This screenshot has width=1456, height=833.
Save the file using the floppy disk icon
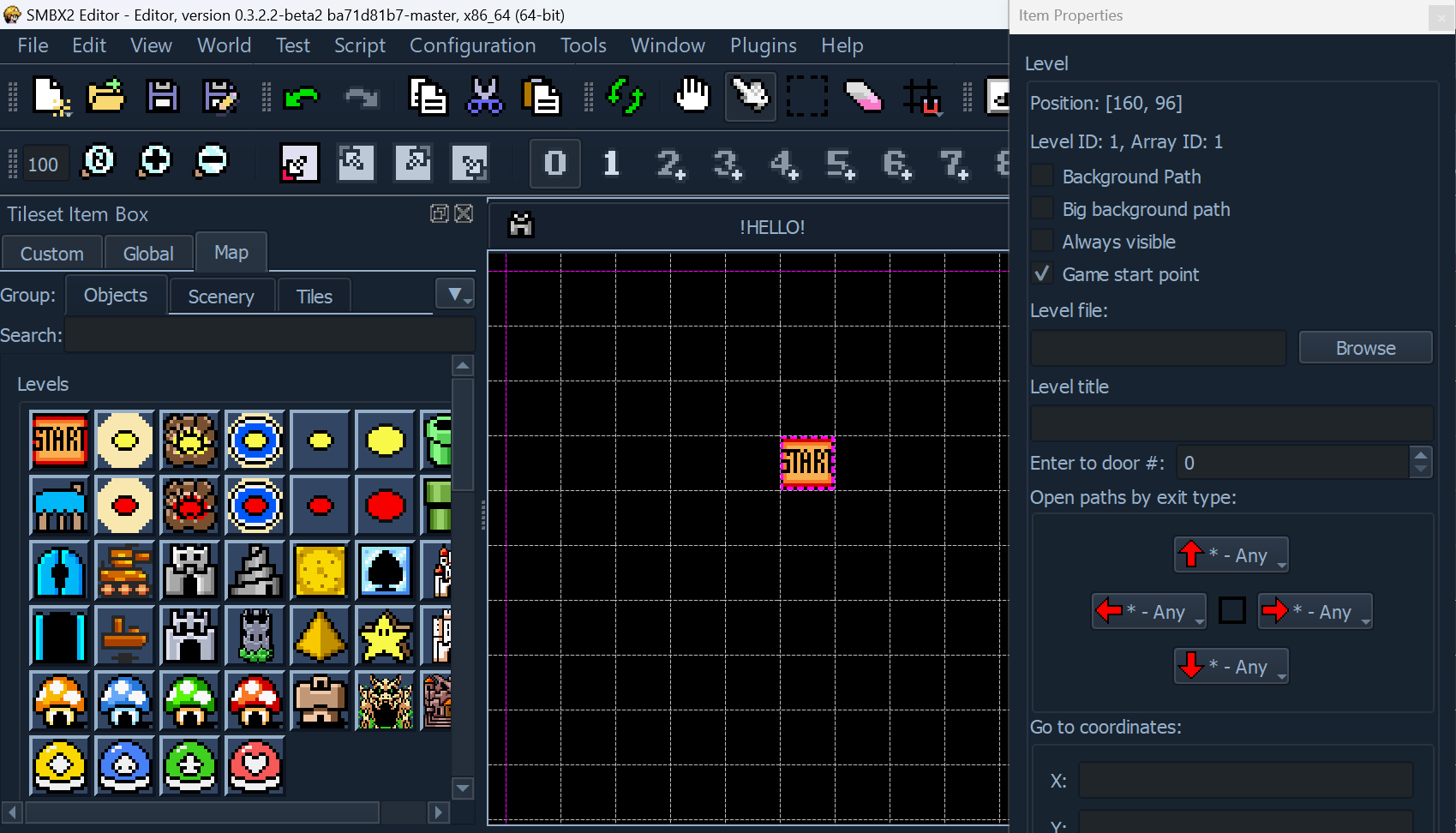point(162,96)
